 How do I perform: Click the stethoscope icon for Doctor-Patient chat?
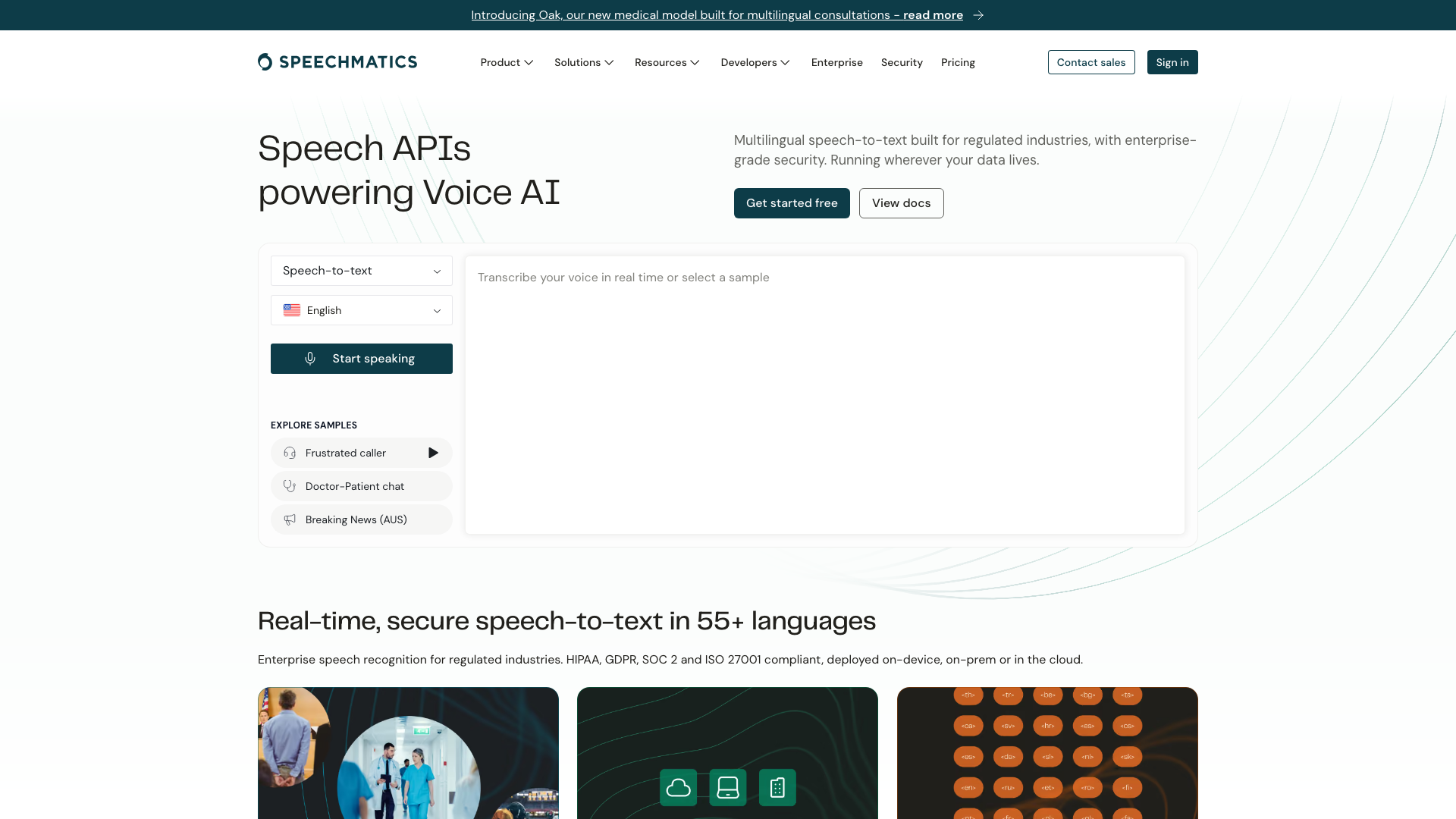coord(290,486)
